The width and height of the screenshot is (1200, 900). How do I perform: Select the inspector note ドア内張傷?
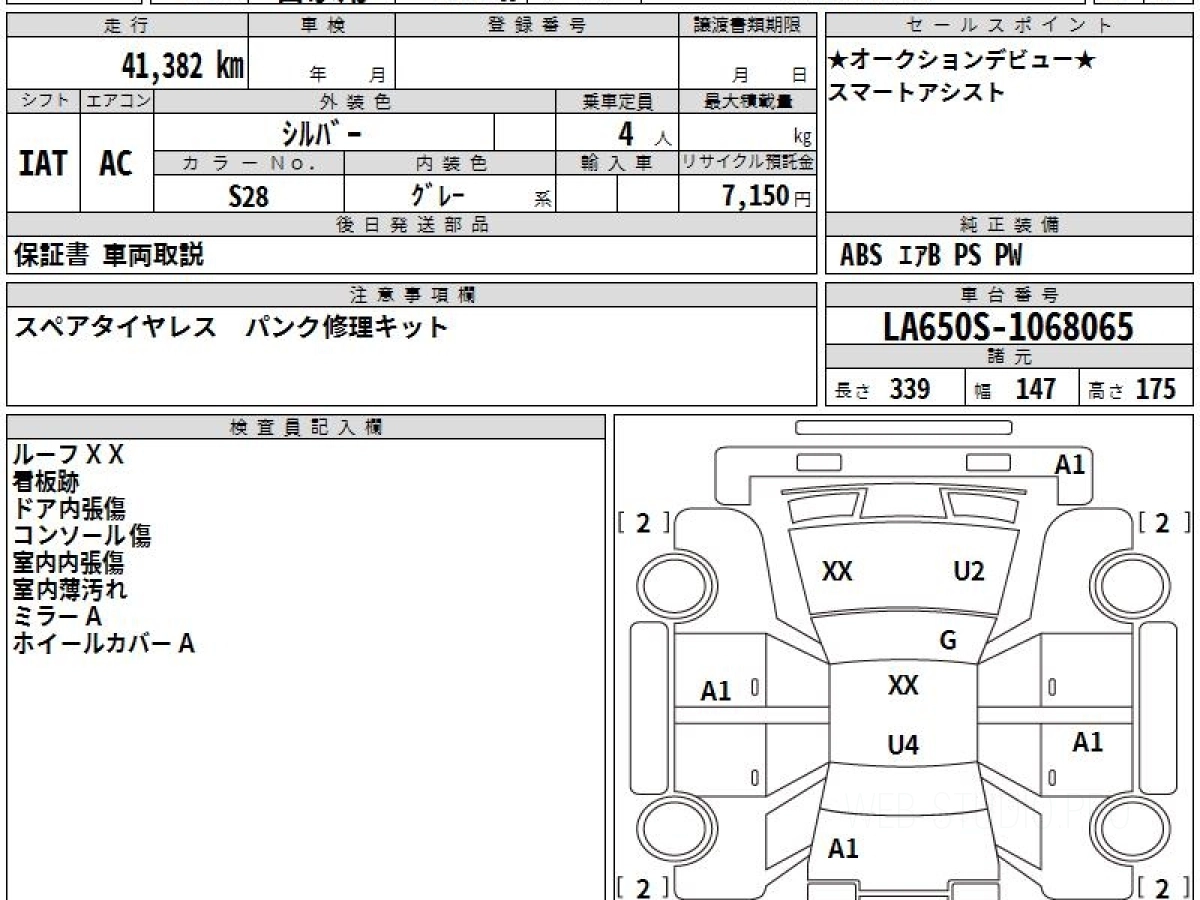tap(69, 509)
